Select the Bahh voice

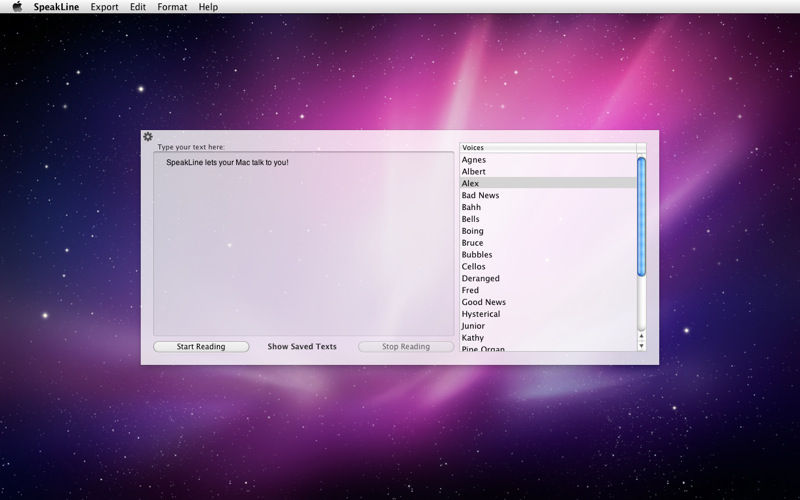point(548,207)
